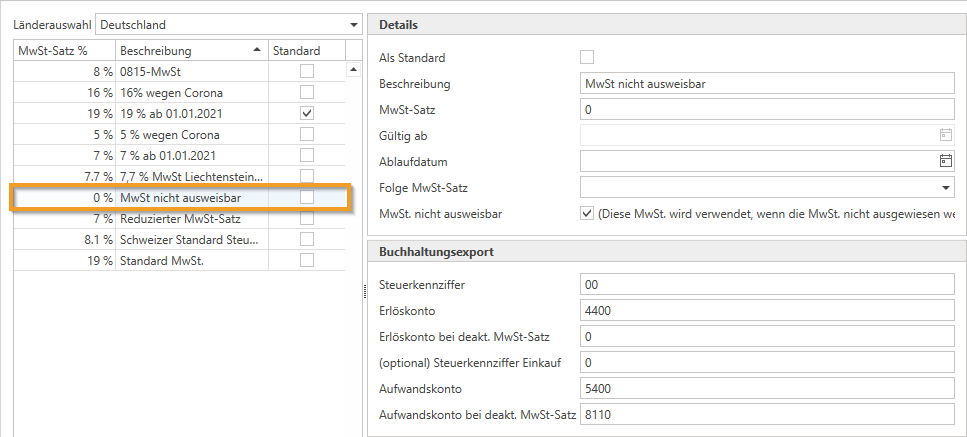Click the panel splitter handle
The height and width of the screenshot is (437, 967).
(363, 292)
